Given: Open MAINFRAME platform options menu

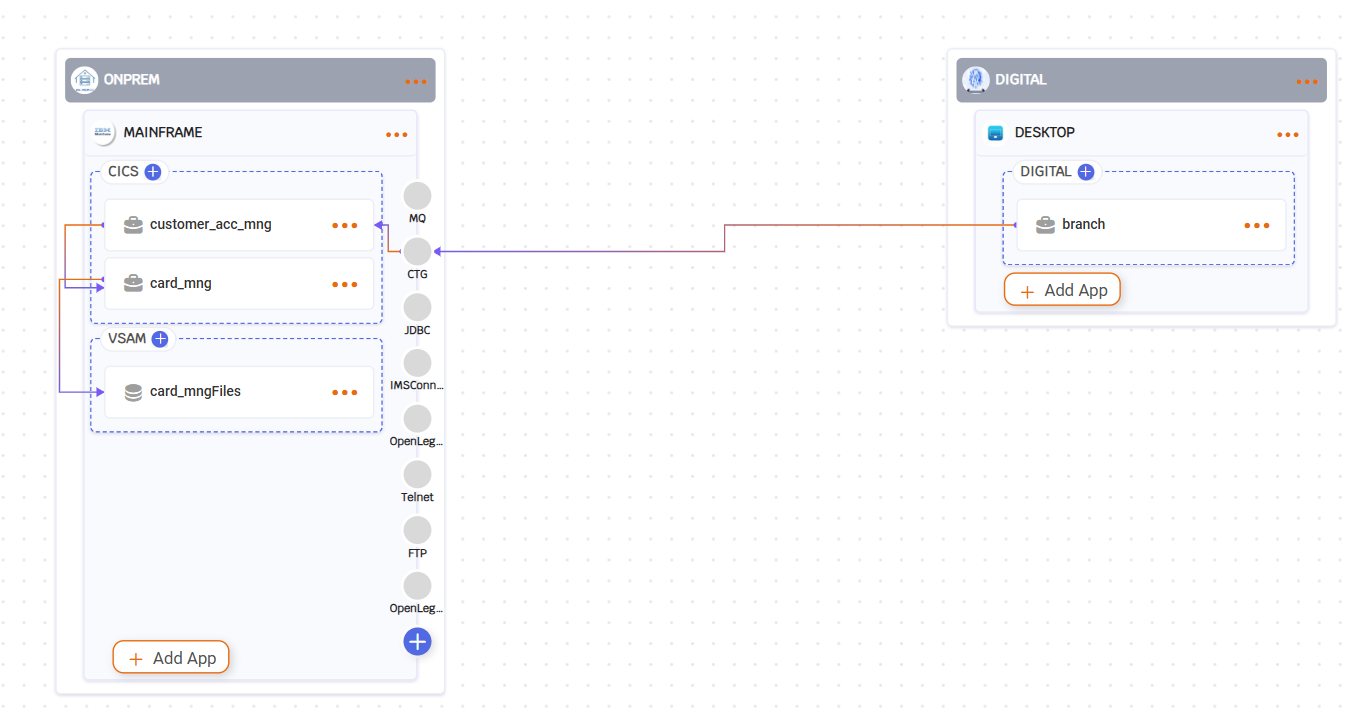Looking at the screenshot, I should pos(397,135).
